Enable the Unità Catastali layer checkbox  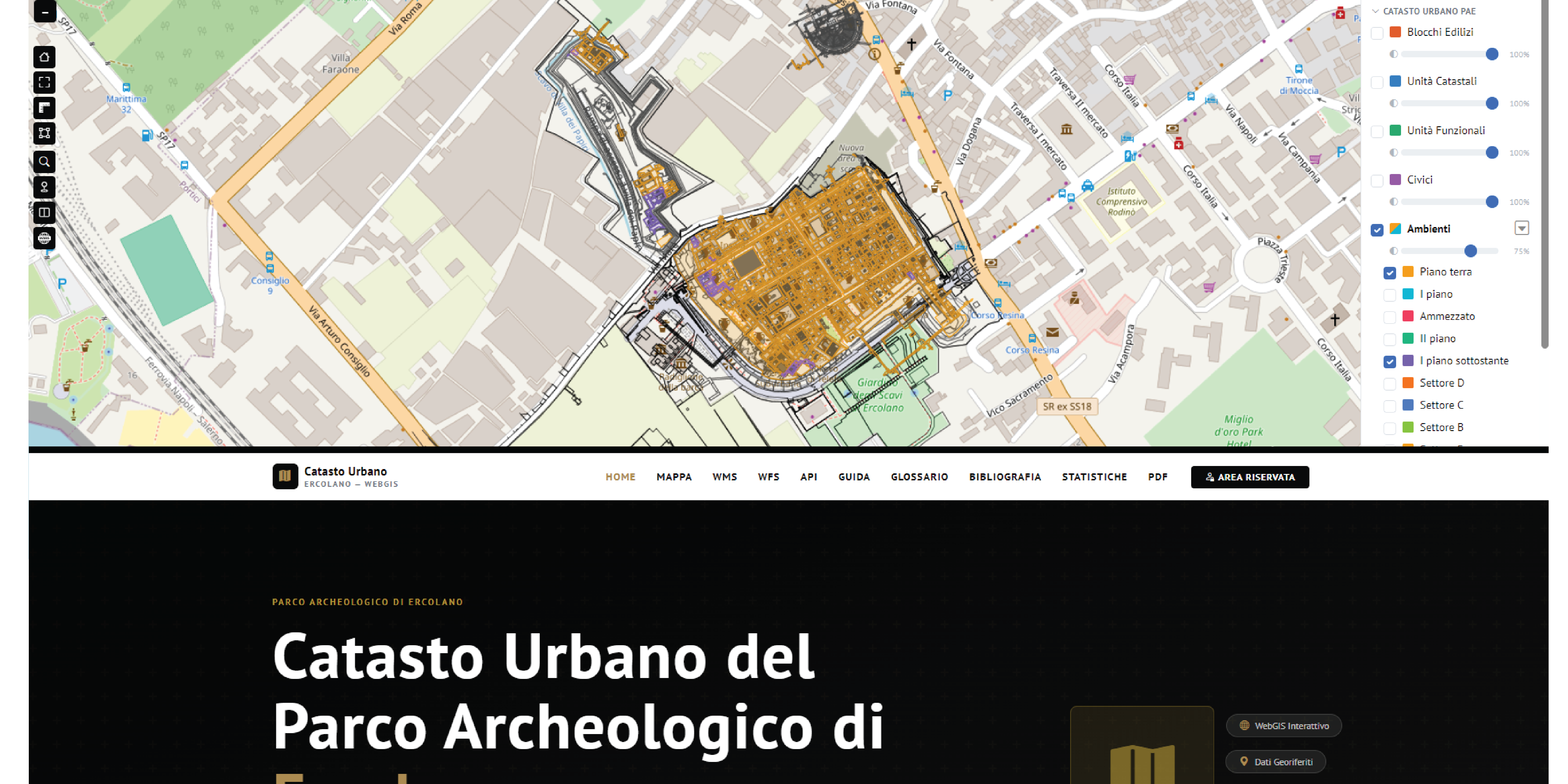(x=1377, y=82)
